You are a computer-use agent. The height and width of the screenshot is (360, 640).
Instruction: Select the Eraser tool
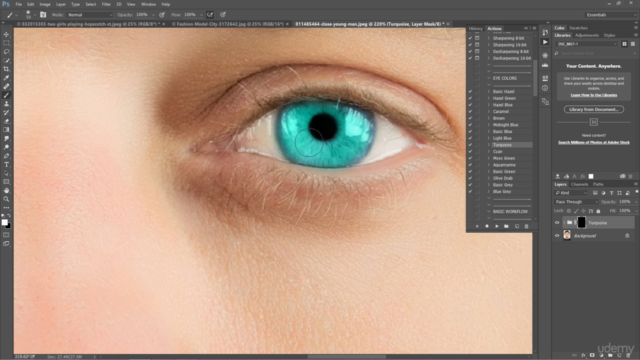pyautogui.click(x=6, y=121)
